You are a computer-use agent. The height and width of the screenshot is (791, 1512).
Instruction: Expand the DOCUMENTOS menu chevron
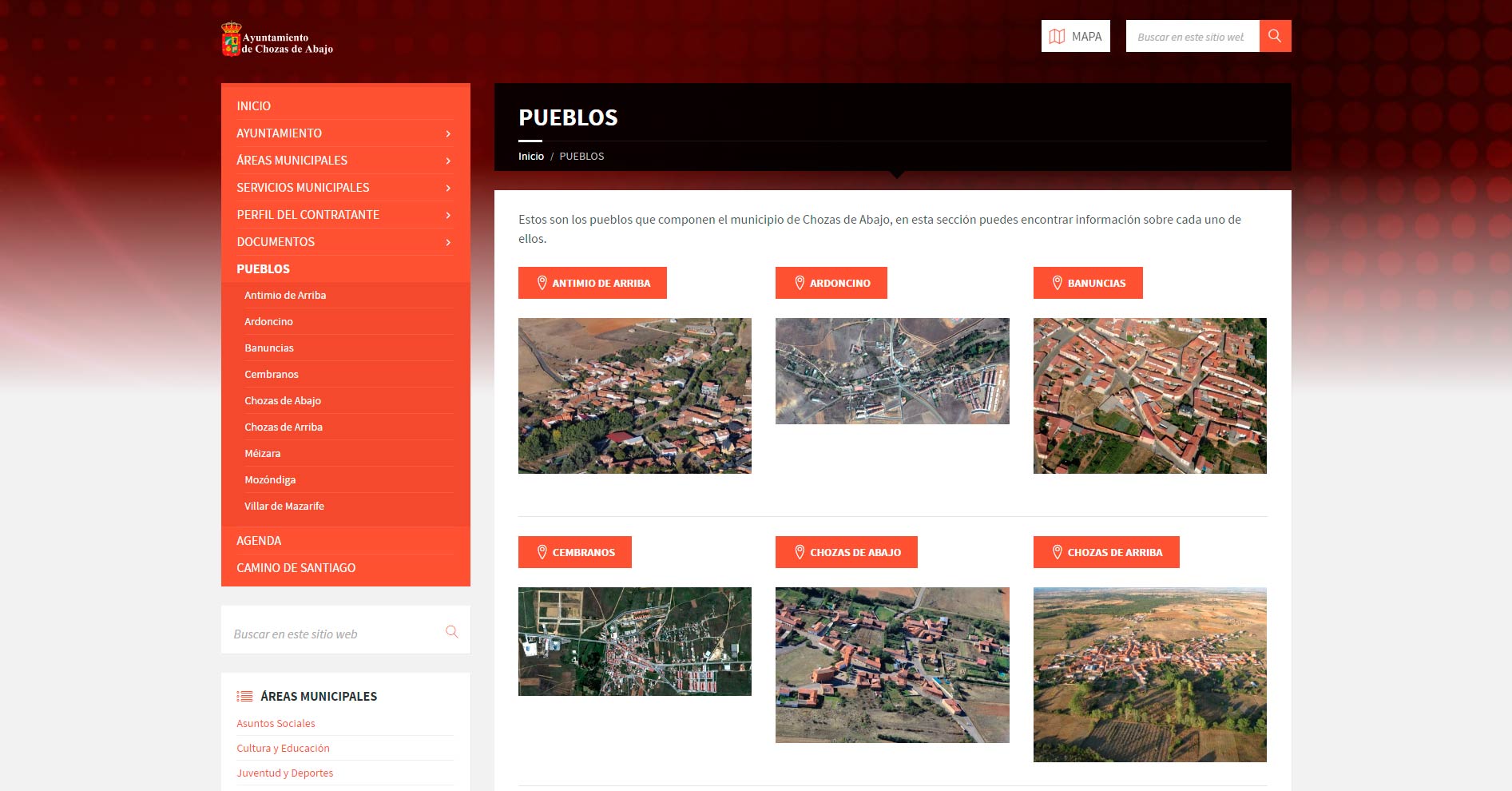click(448, 242)
